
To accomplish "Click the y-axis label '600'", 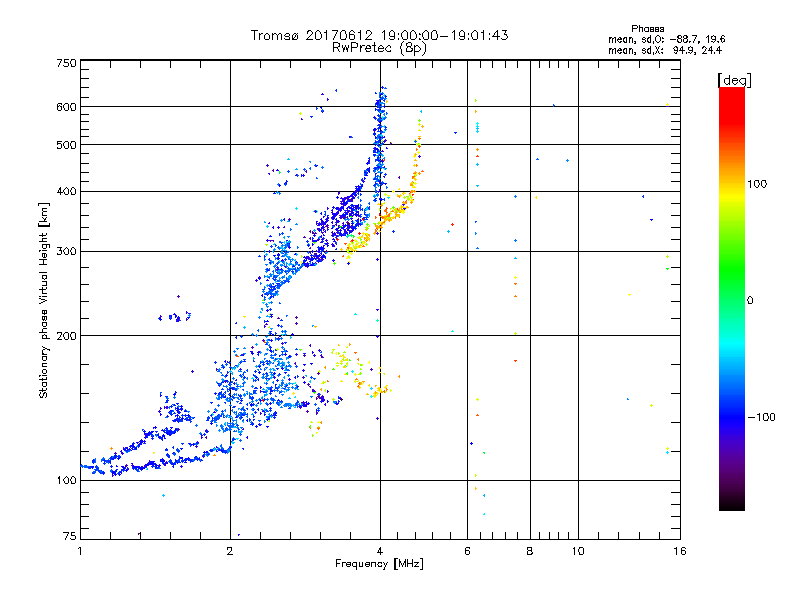I will (x=66, y=107).
